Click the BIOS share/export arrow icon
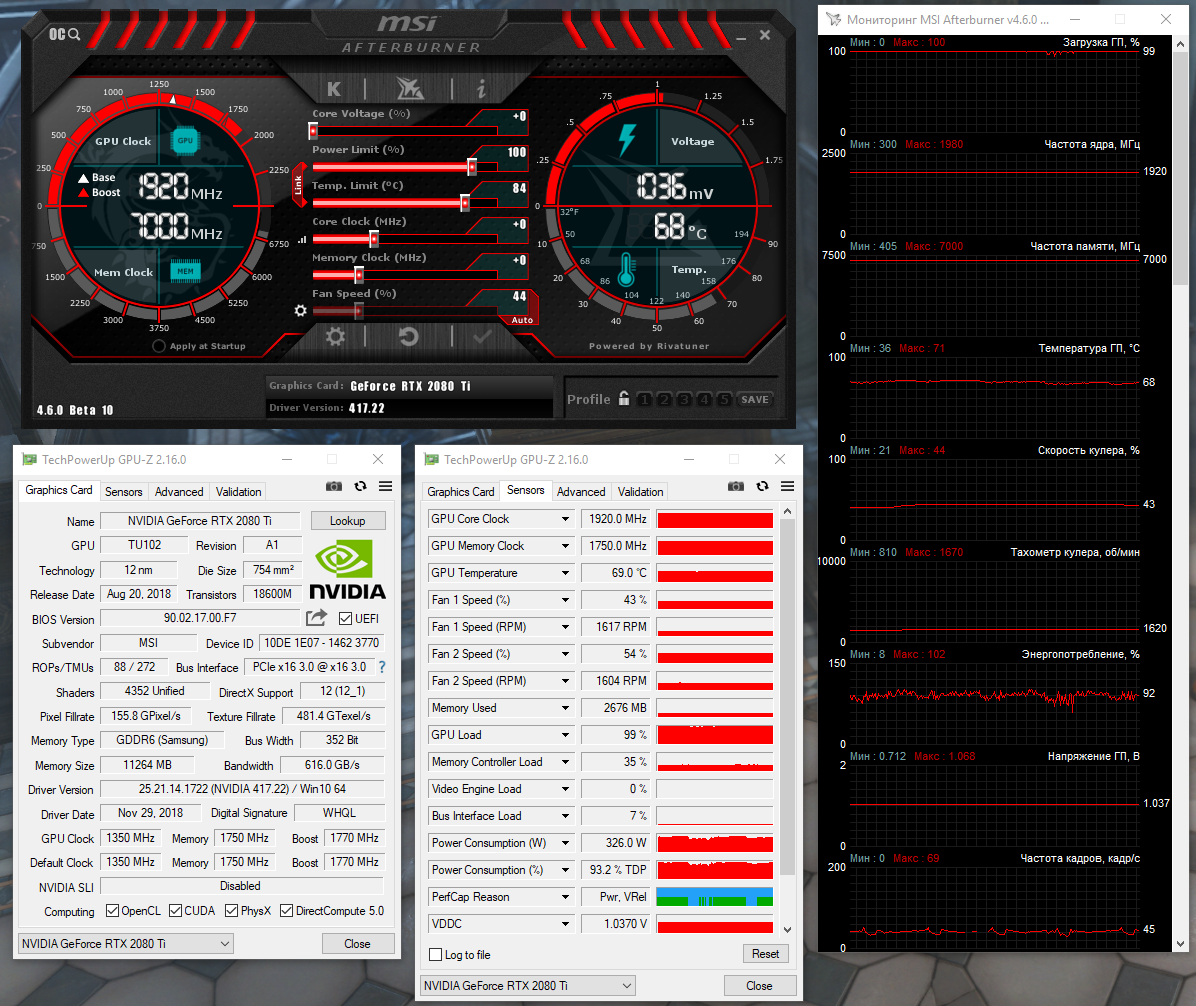This screenshot has height=1006, width=1196. [x=317, y=618]
